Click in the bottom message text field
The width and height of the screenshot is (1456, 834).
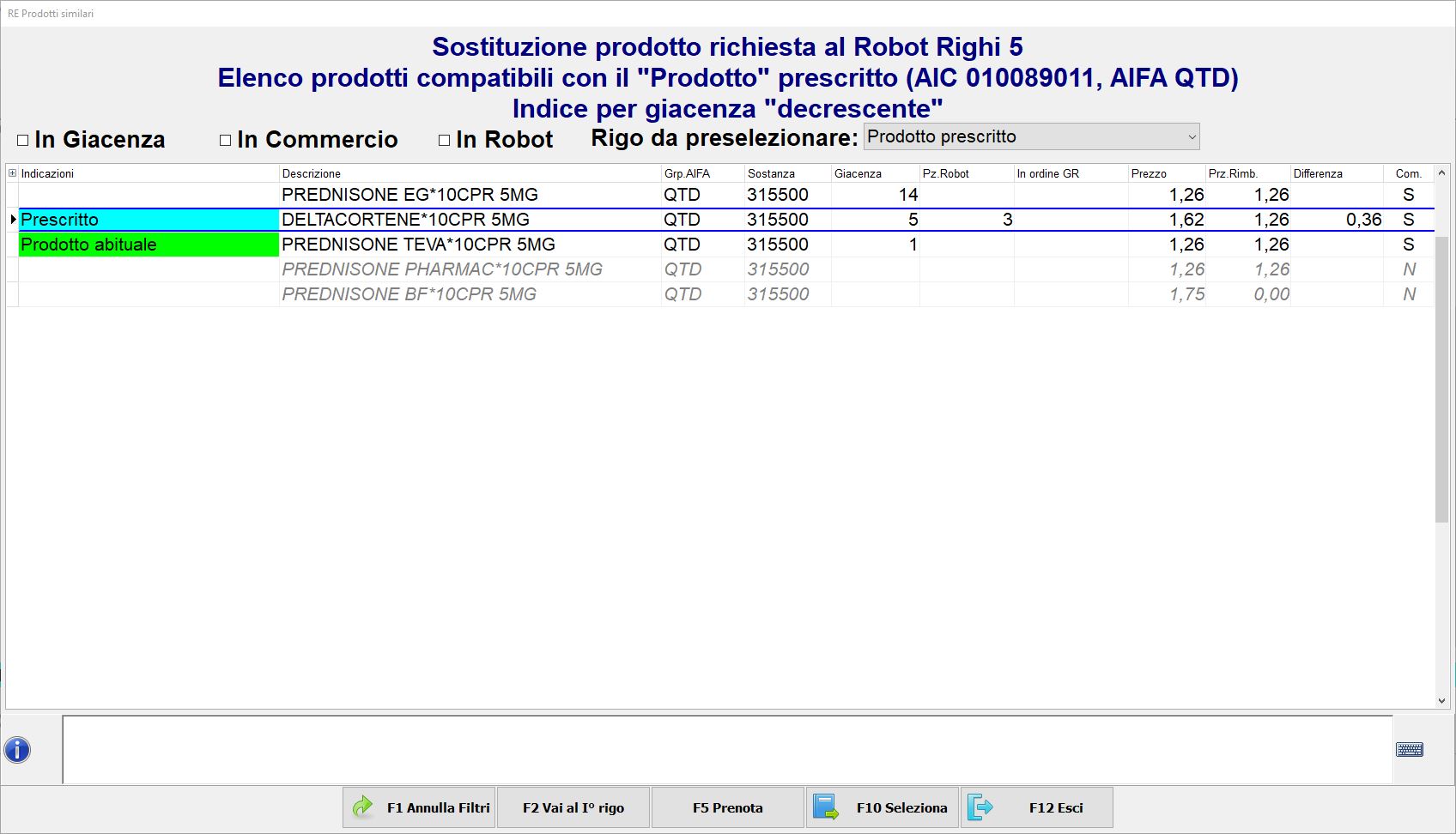click(726, 750)
